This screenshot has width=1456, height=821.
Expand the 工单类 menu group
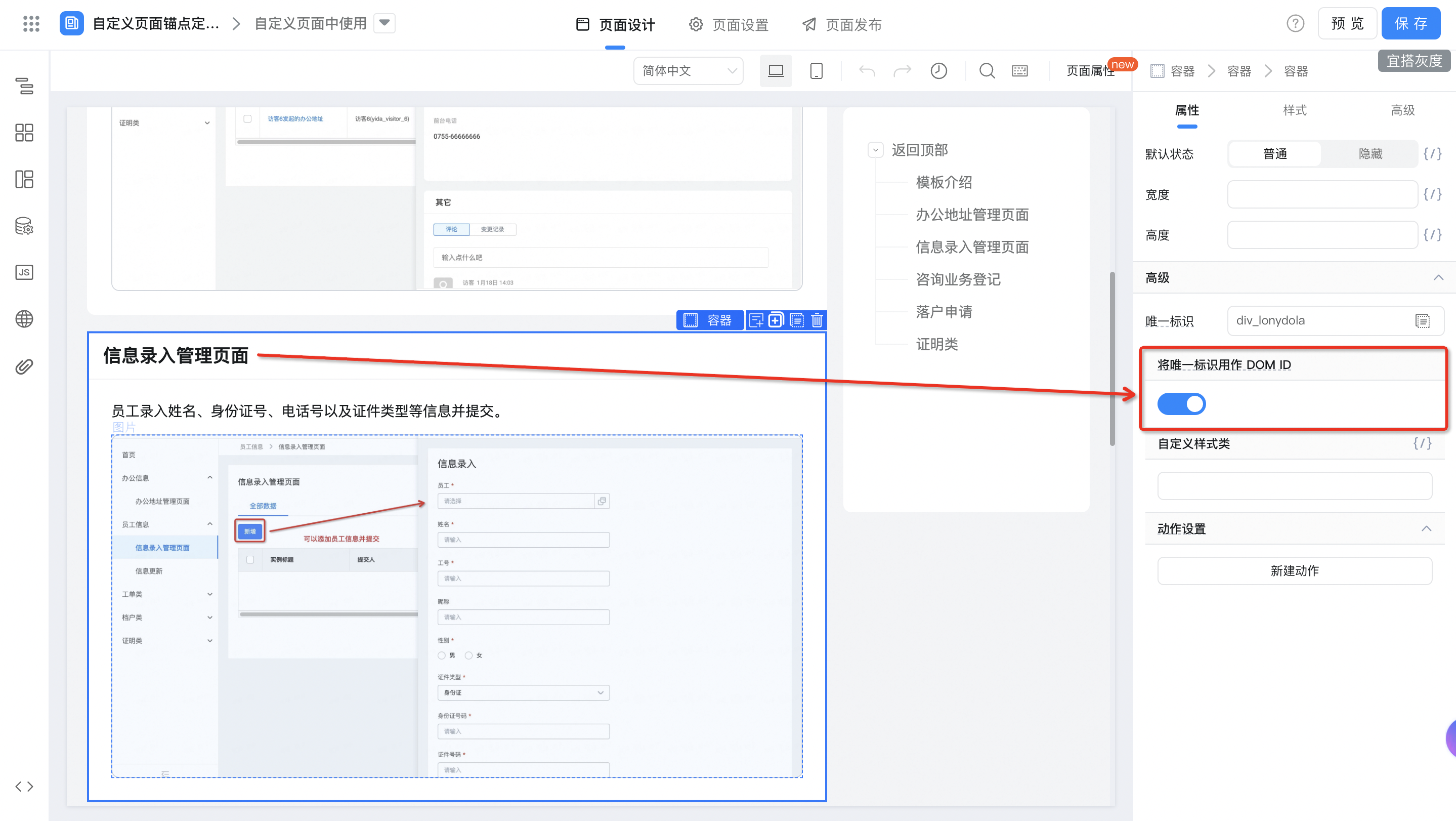tap(209, 594)
